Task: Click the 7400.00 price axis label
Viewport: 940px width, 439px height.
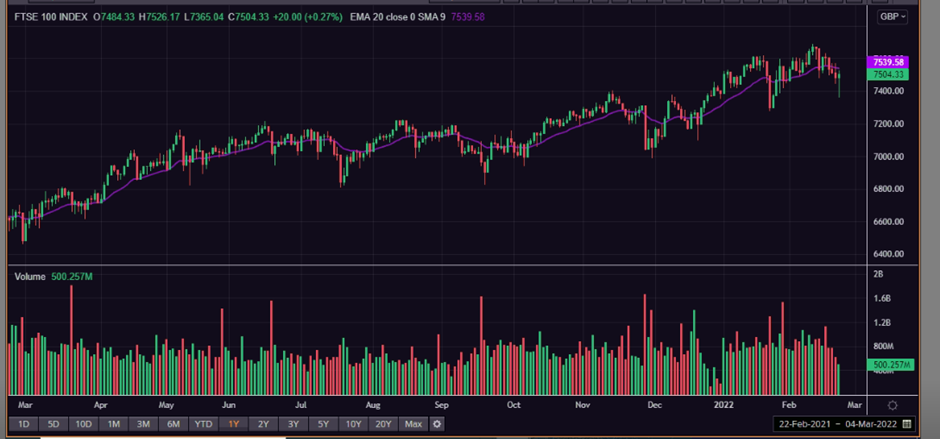Action: [x=888, y=91]
